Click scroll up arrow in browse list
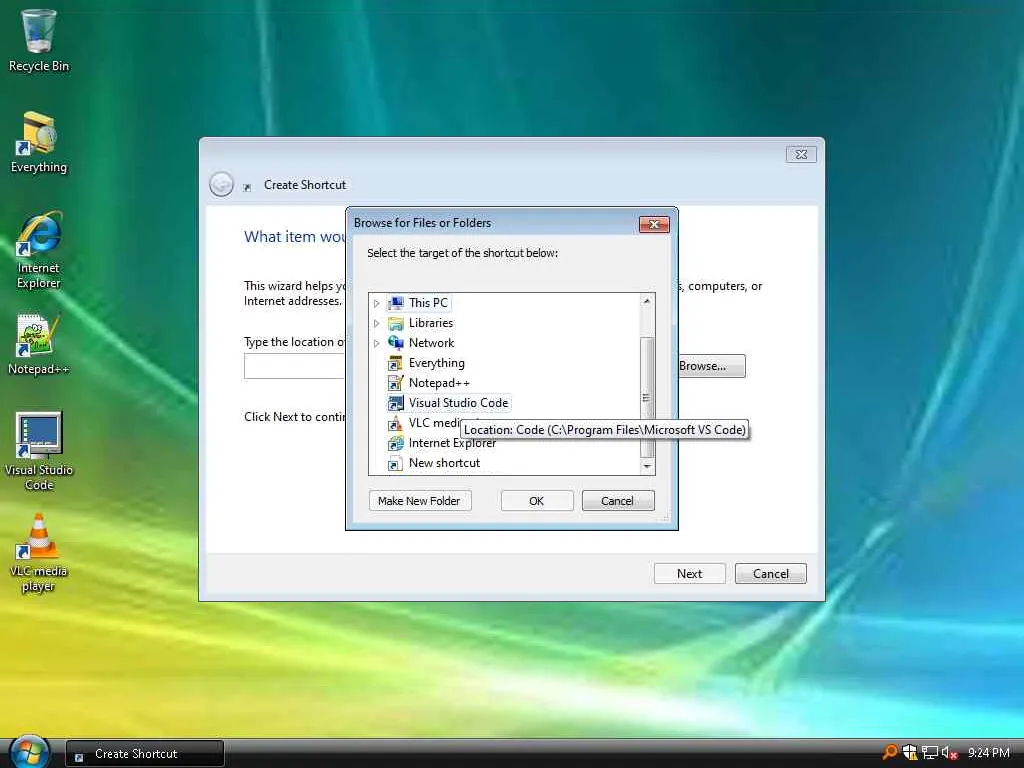Viewport: 1024px width, 768px height. coord(647,301)
